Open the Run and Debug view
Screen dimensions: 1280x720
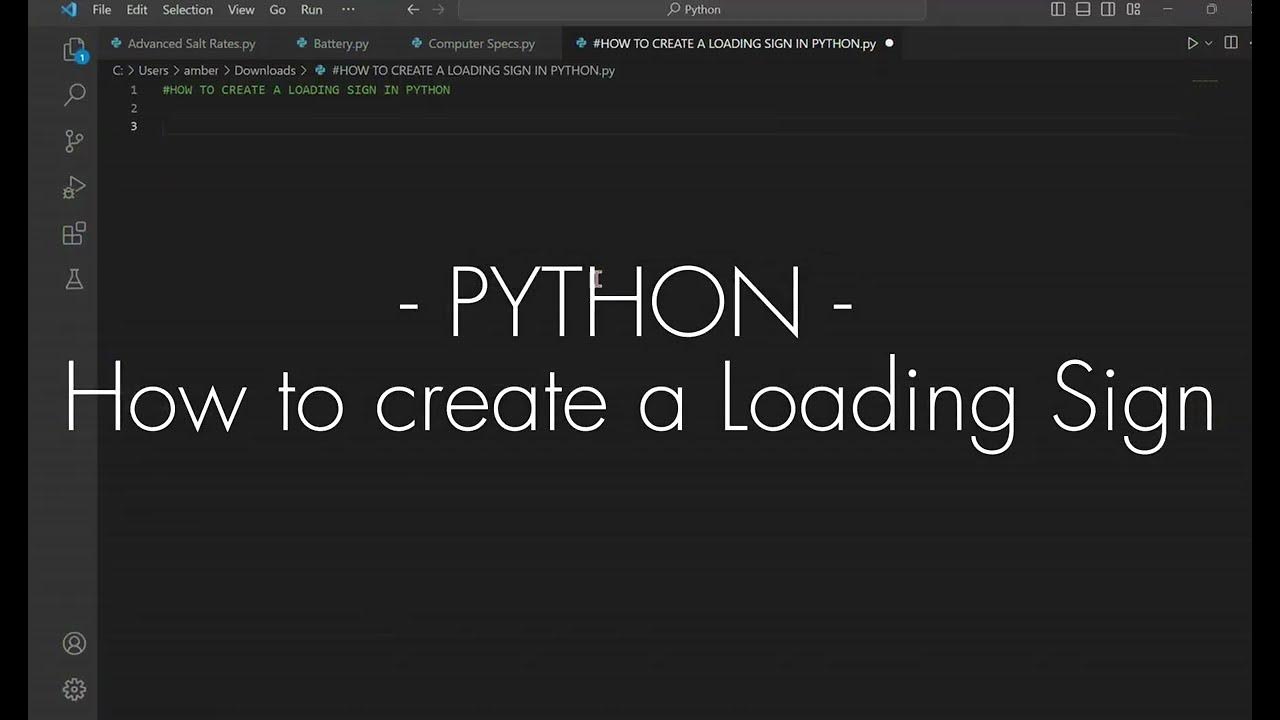(74, 187)
